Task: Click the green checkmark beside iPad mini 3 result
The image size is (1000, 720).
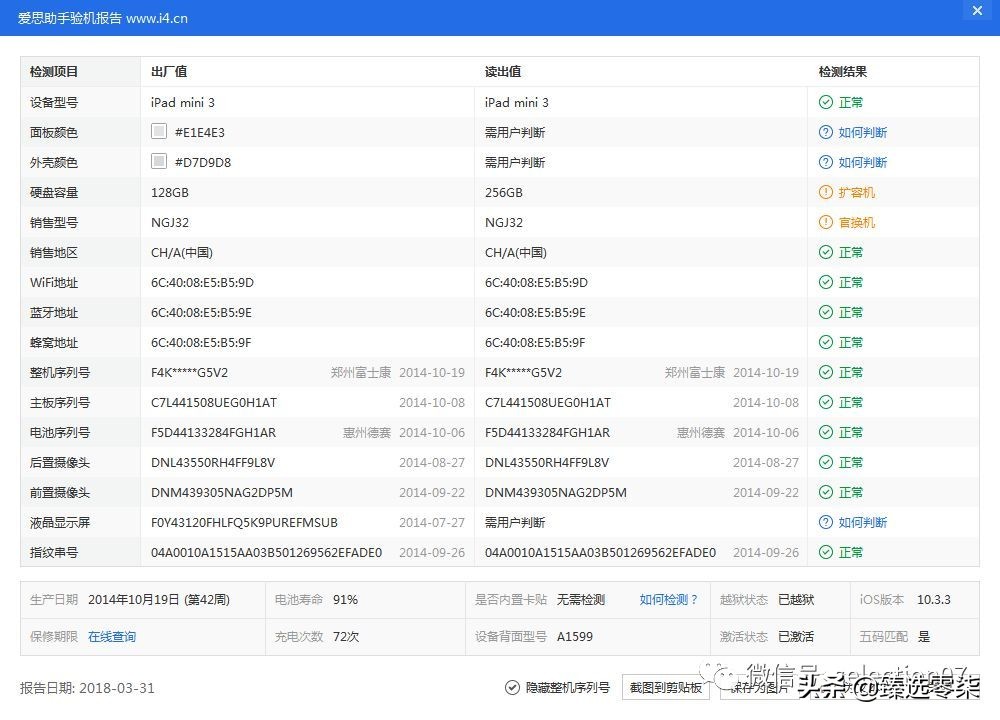Action: (825, 102)
